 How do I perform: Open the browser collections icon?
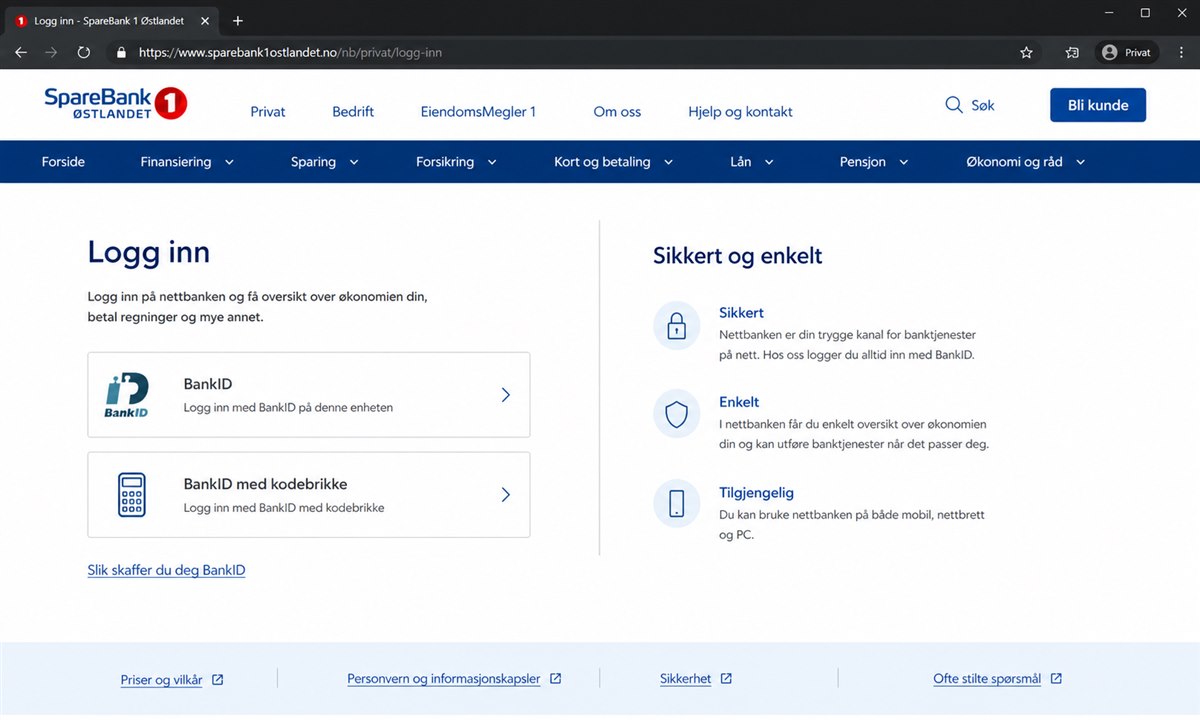[x=1072, y=53]
